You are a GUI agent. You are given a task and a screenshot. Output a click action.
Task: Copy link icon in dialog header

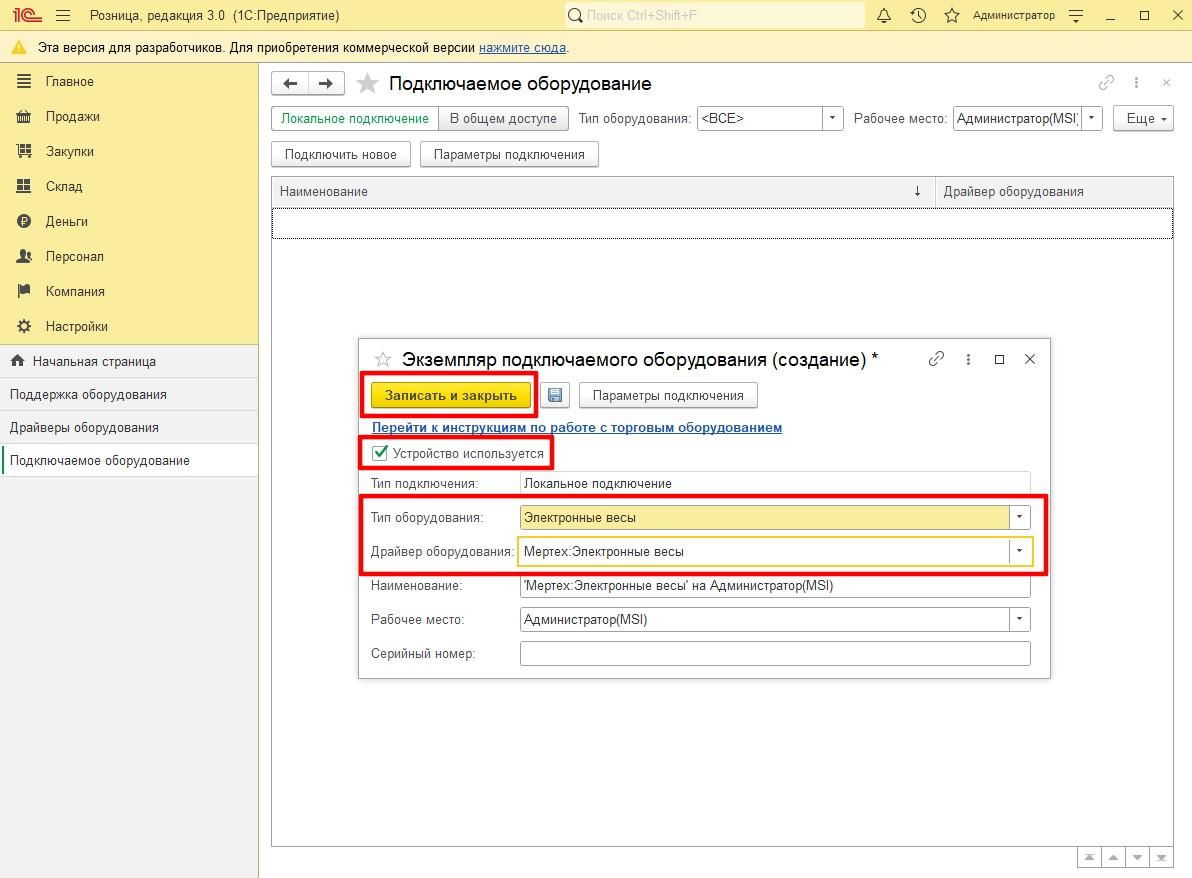coord(936,359)
